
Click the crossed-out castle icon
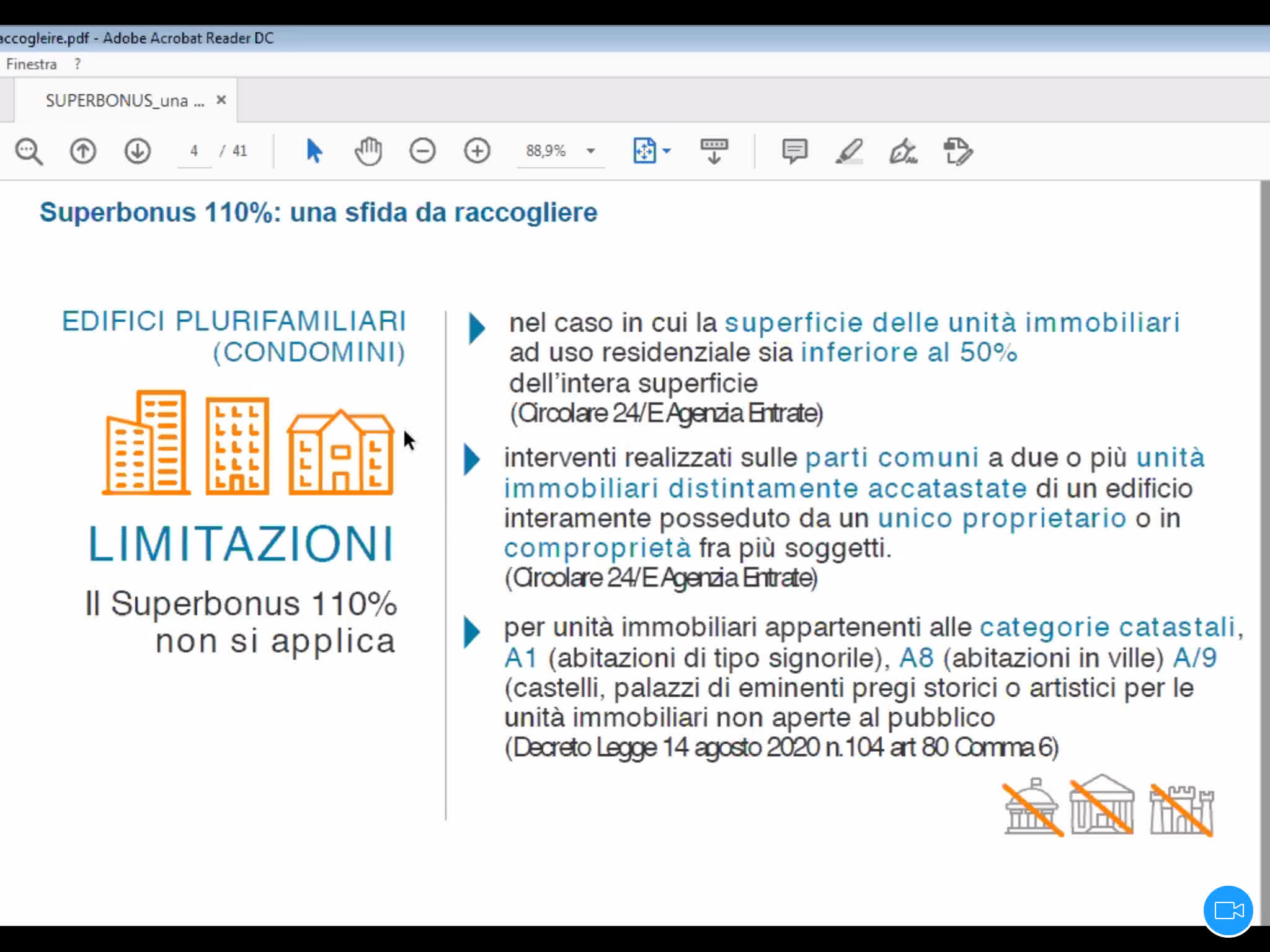click(x=1181, y=809)
